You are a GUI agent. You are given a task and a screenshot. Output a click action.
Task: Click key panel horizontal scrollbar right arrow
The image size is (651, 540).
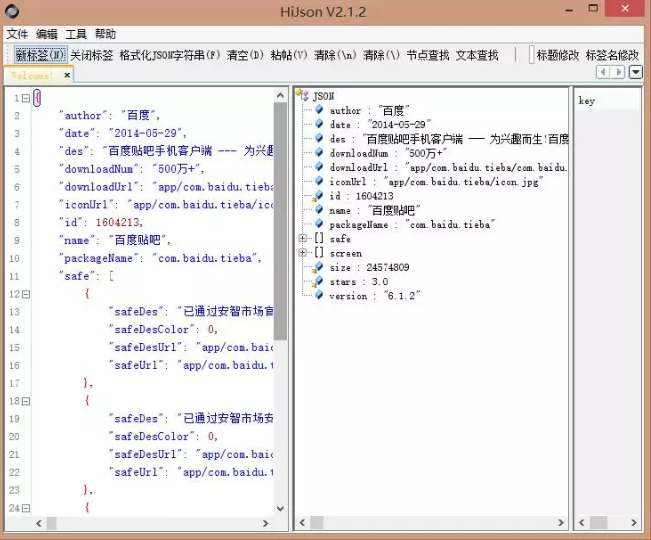pos(634,523)
